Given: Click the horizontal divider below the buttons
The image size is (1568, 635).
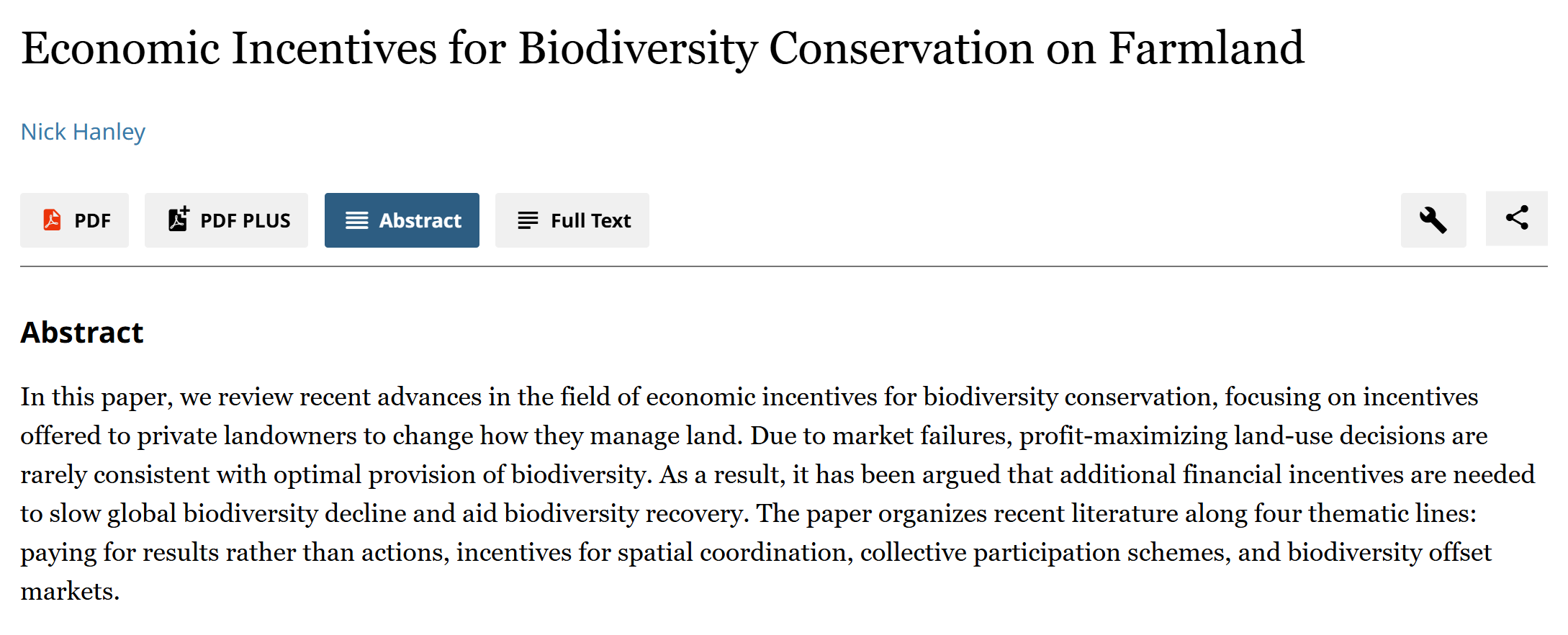Looking at the screenshot, I should (x=783, y=266).
